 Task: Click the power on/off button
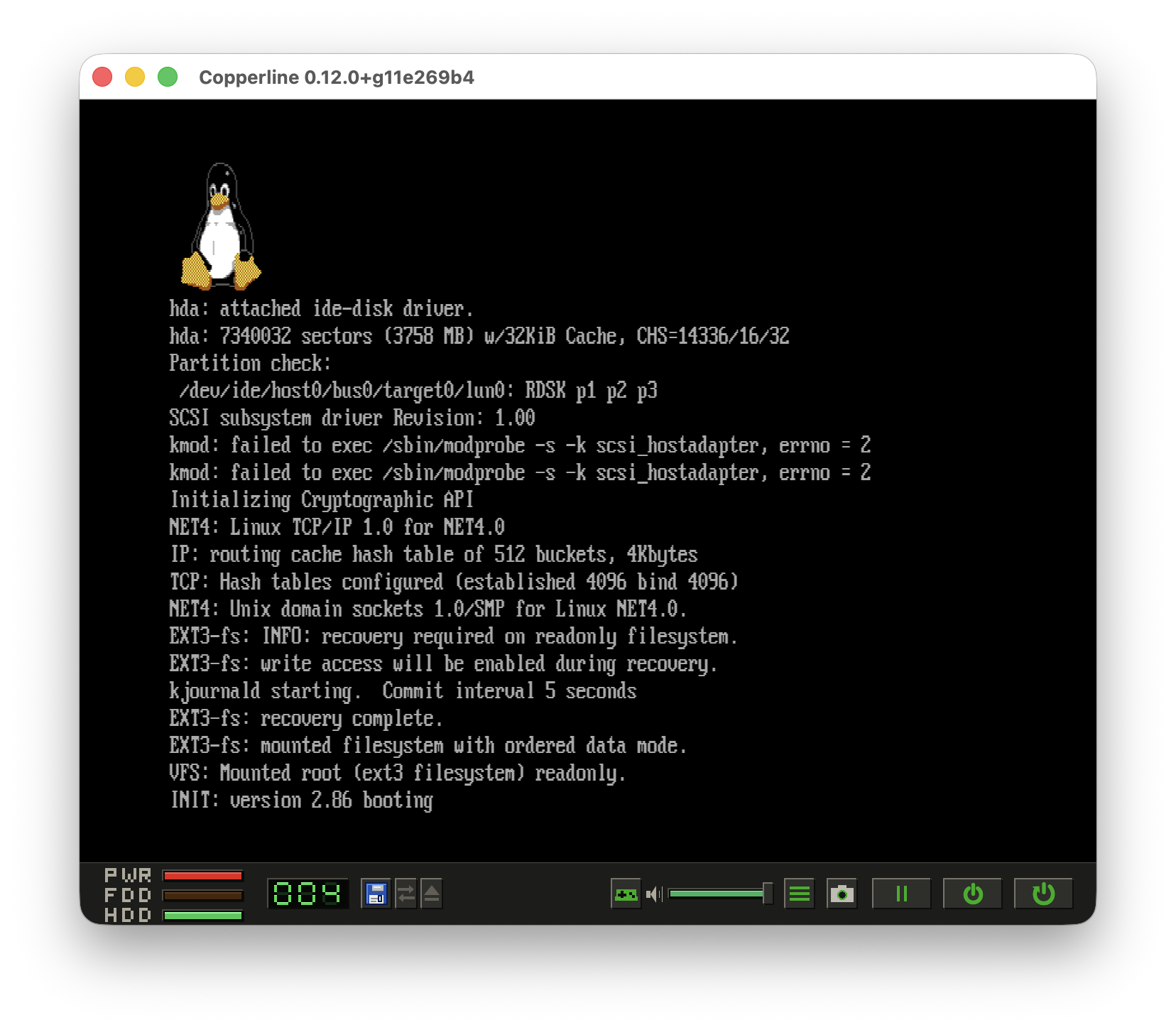click(x=972, y=894)
